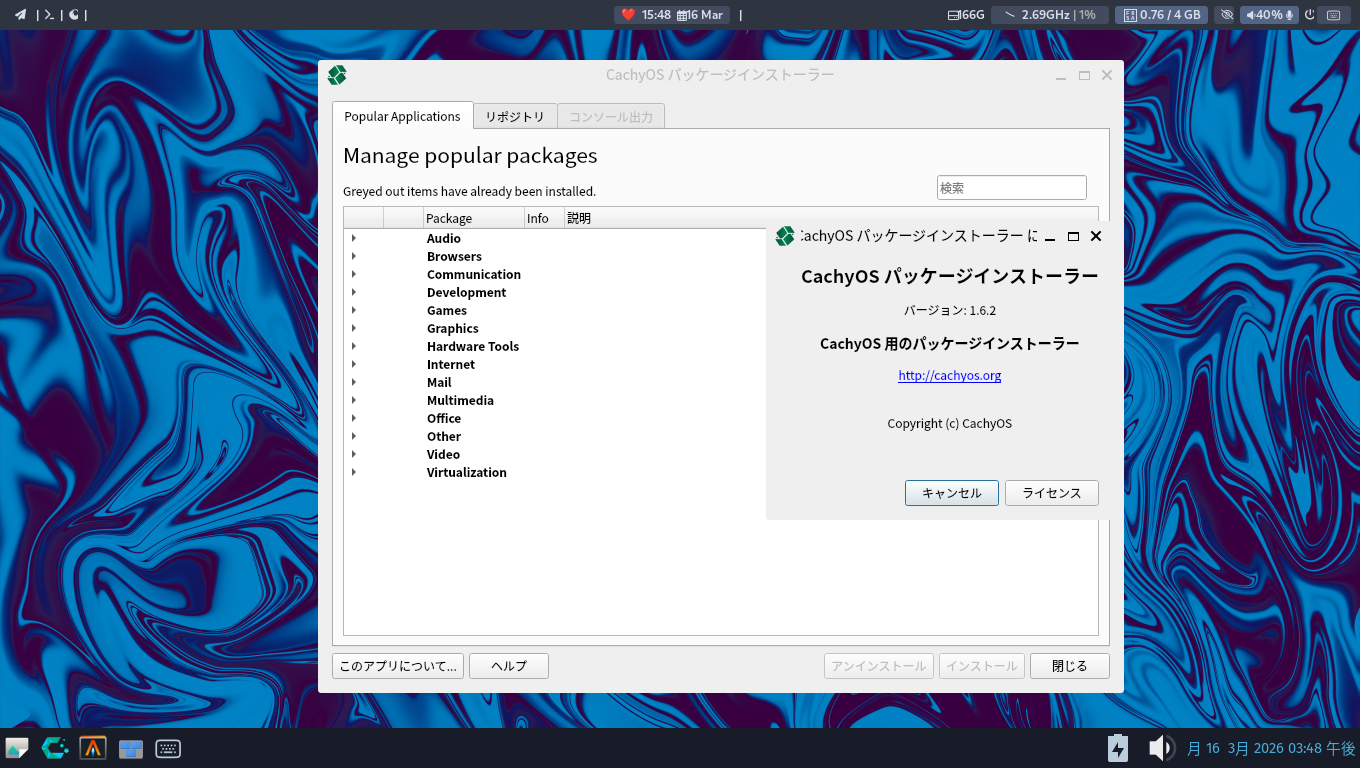Open the terminal prompt icon in top panel
1360x768 pixels.
point(48,15)
